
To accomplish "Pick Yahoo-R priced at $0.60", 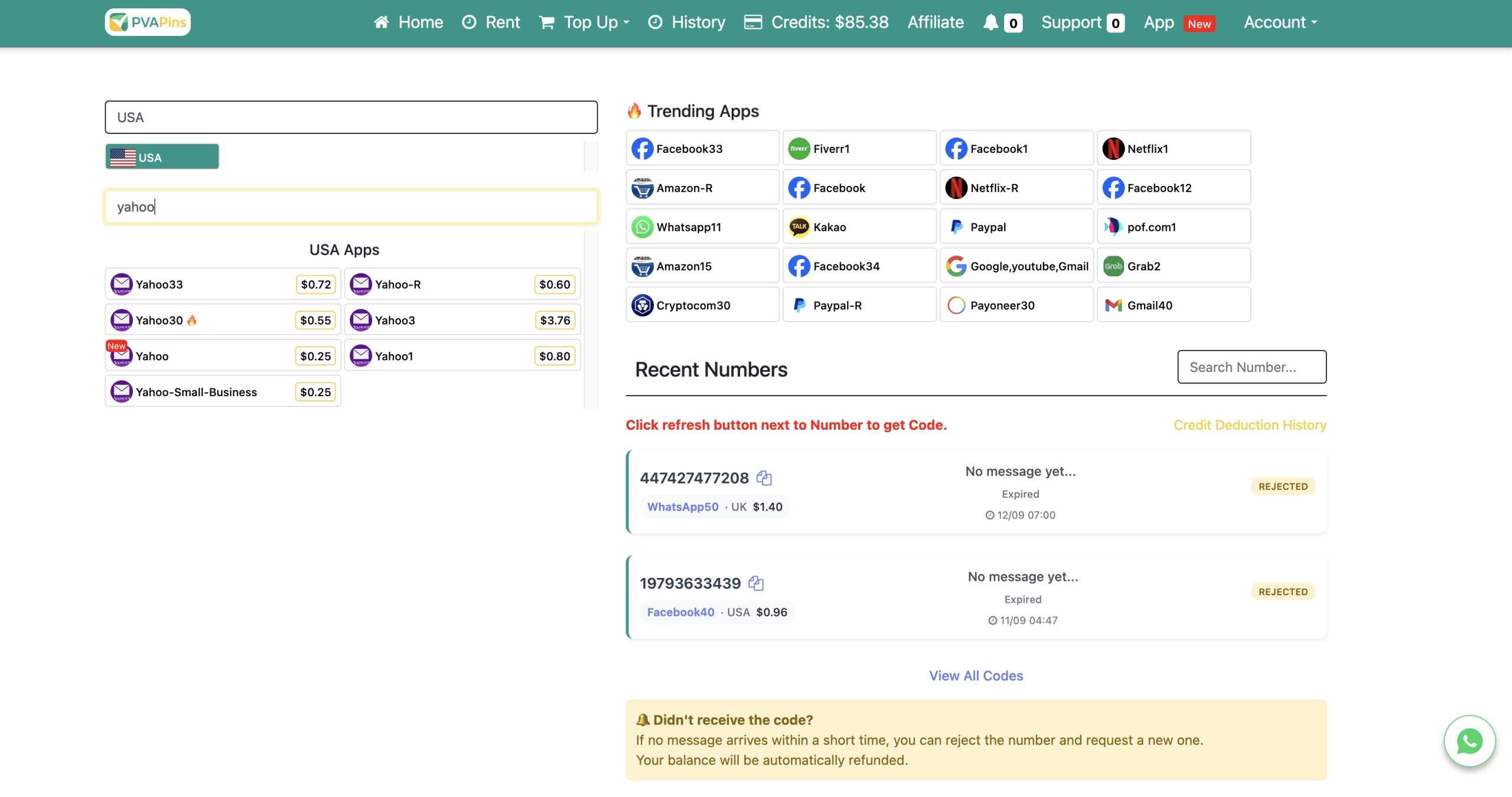I will point(462,284).
